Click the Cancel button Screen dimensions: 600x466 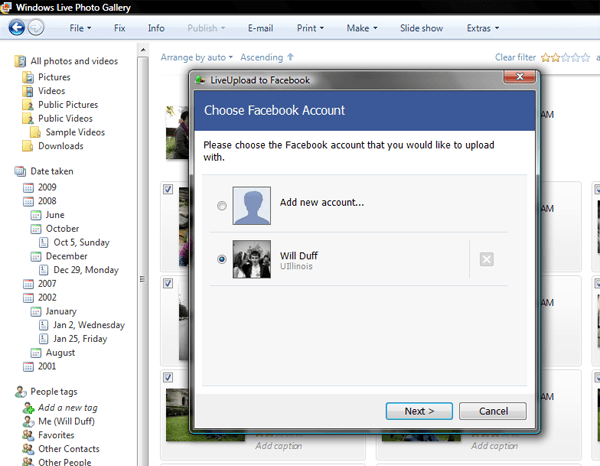point(493,411)
